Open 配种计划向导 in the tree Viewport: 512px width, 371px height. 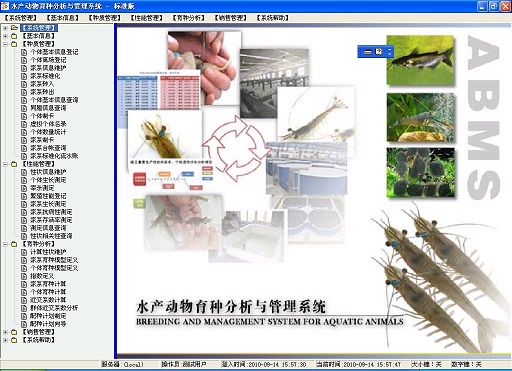pyautogui.click(x=48, y=324)
